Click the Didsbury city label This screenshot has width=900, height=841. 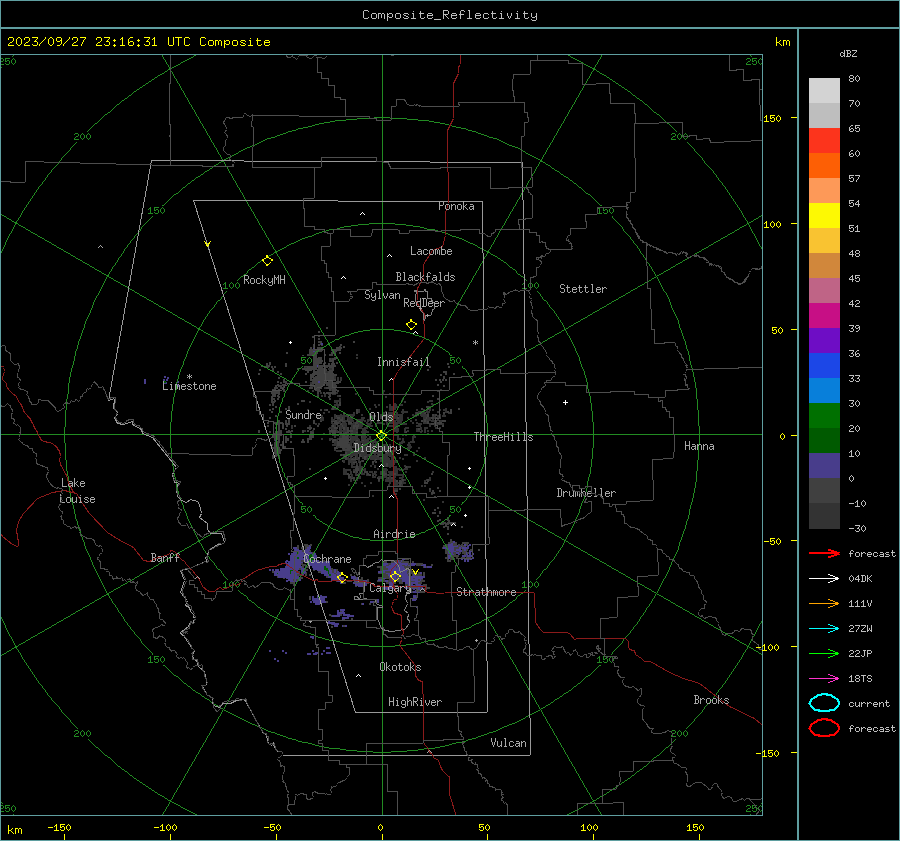[x=377, y=448]
